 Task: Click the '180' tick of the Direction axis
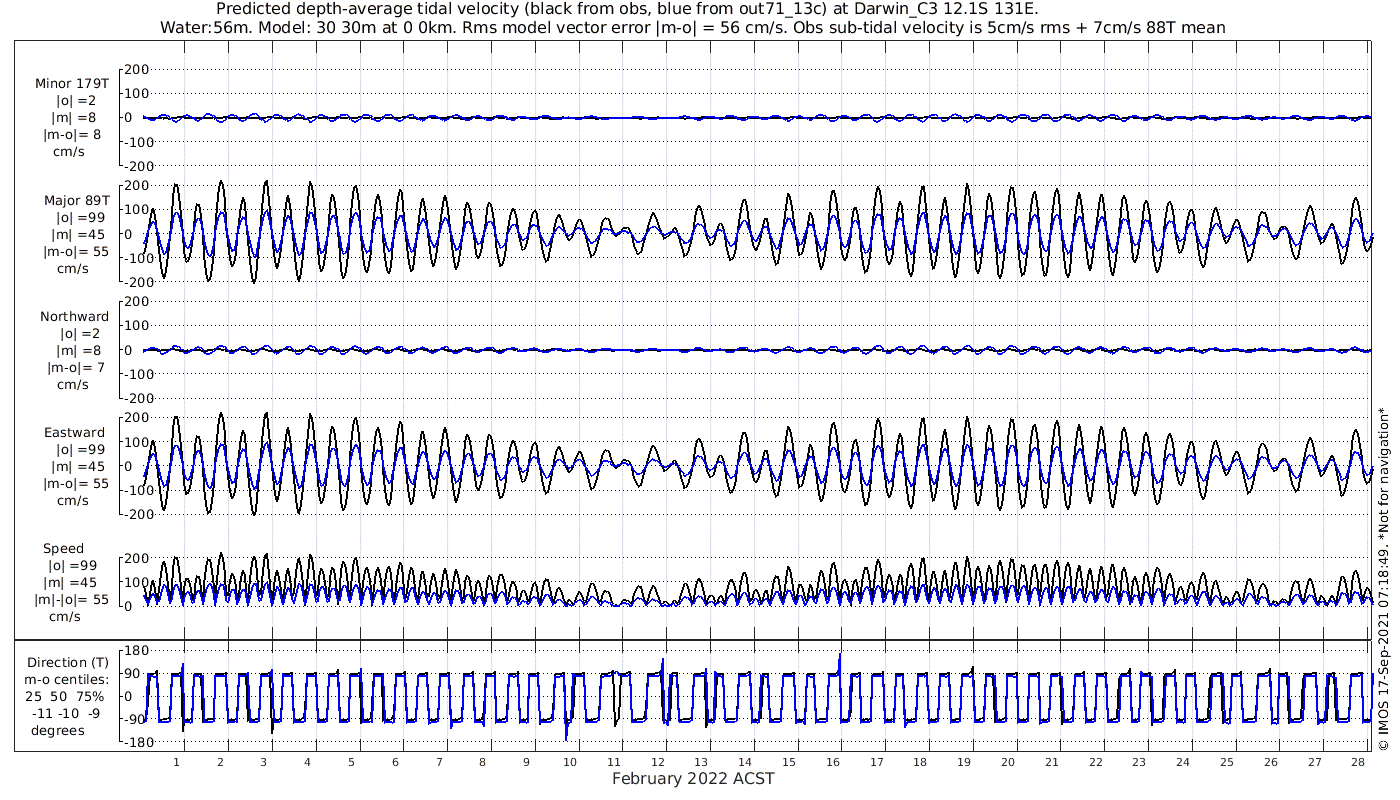click(136, 651)
